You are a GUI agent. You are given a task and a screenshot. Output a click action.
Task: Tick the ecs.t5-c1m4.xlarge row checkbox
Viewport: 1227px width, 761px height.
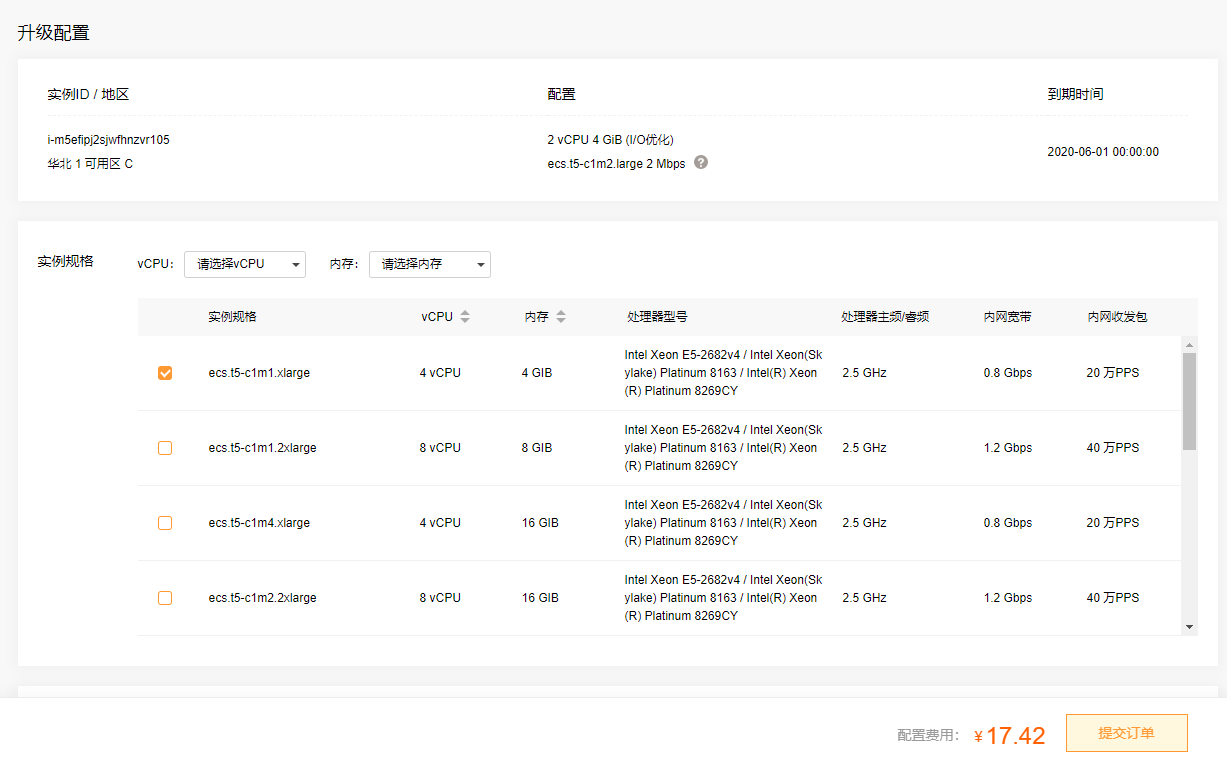[x=165, y=523]
